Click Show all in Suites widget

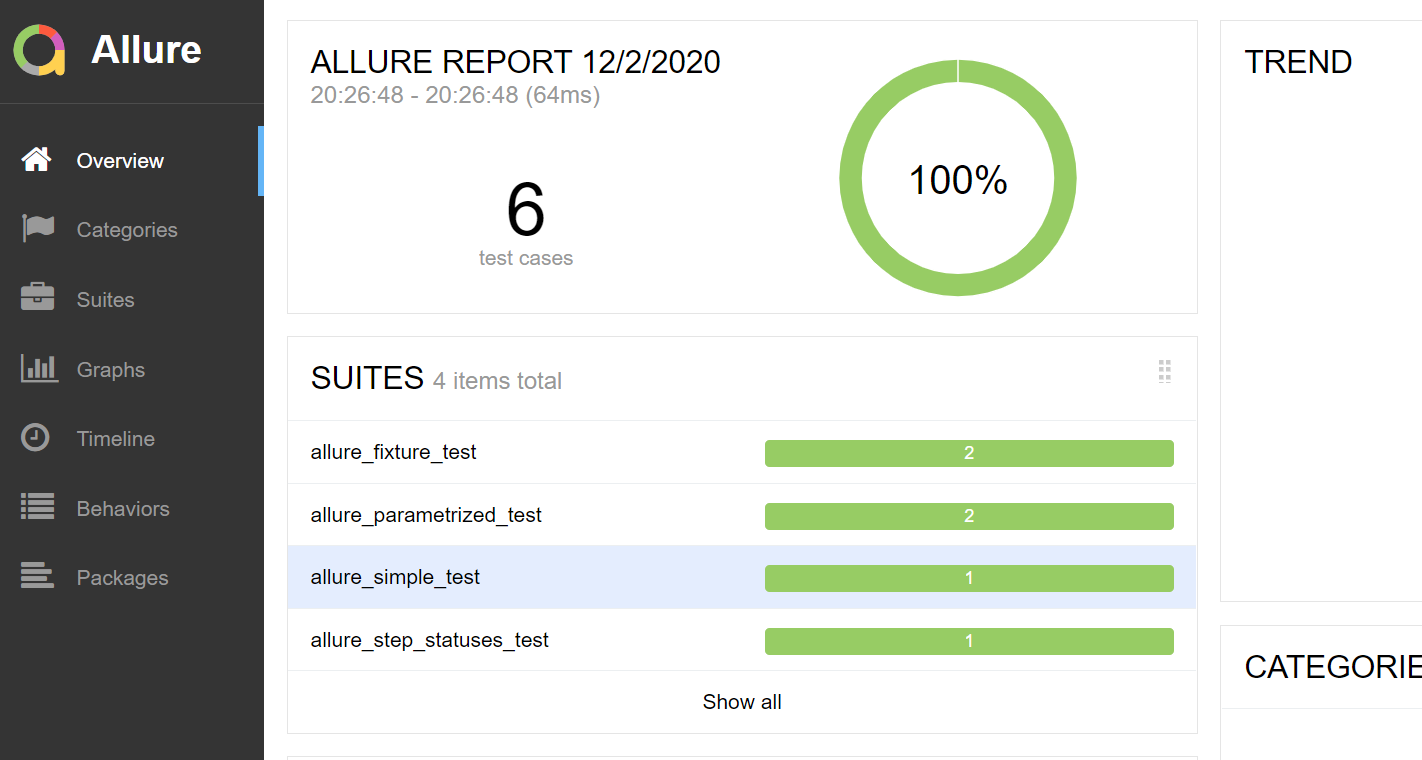point(742,702)
